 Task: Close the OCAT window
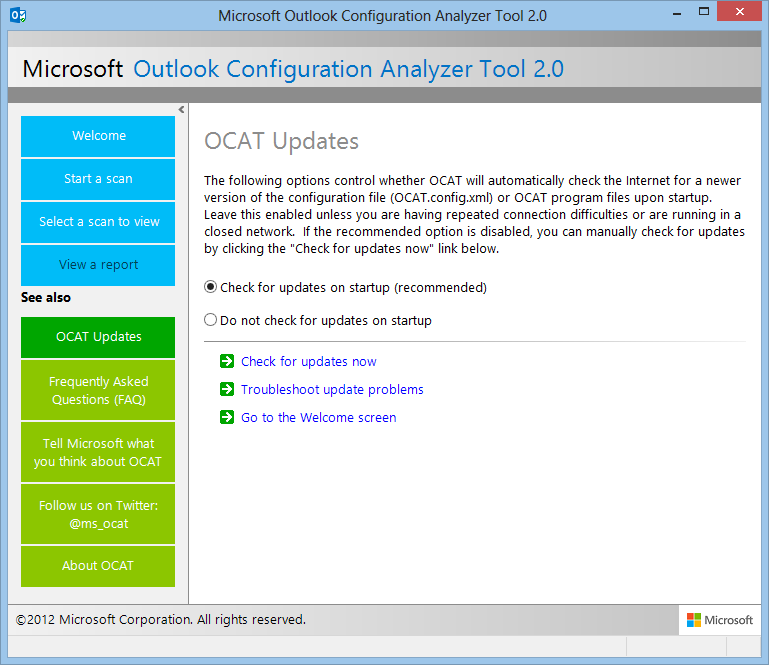(740, 11)
